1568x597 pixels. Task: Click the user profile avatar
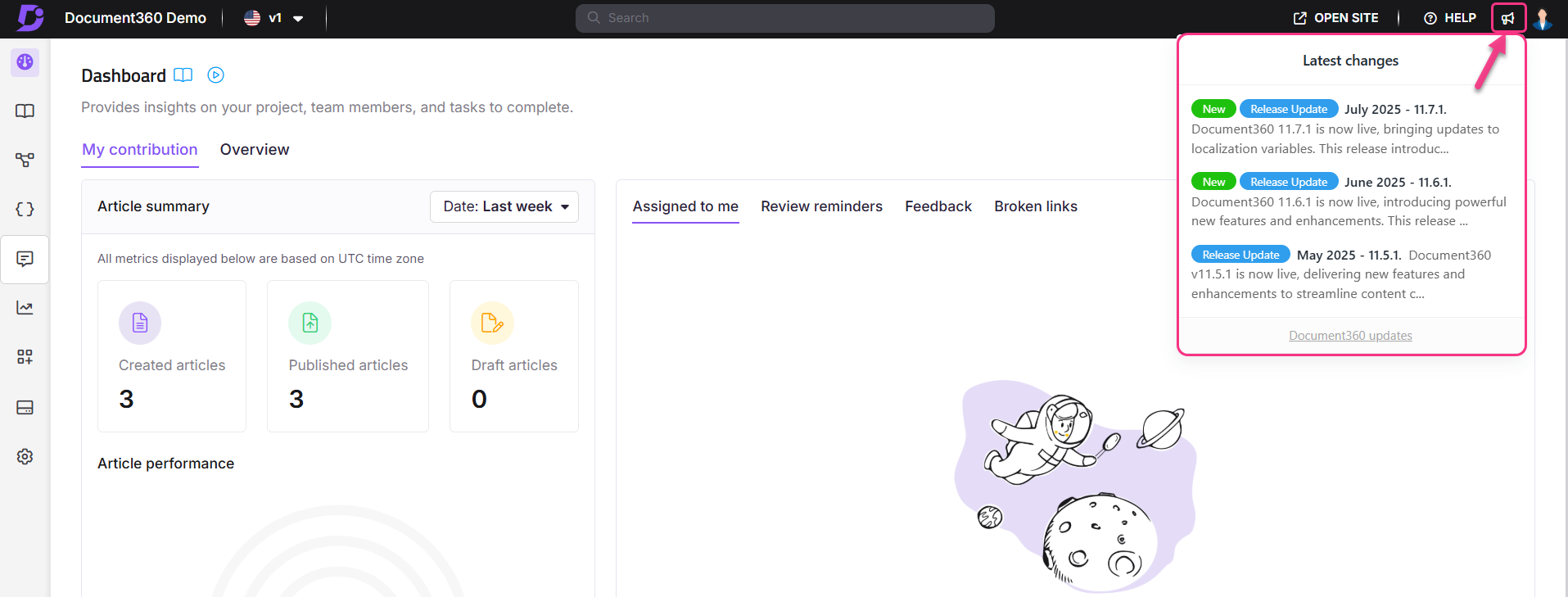(1543, 18)
